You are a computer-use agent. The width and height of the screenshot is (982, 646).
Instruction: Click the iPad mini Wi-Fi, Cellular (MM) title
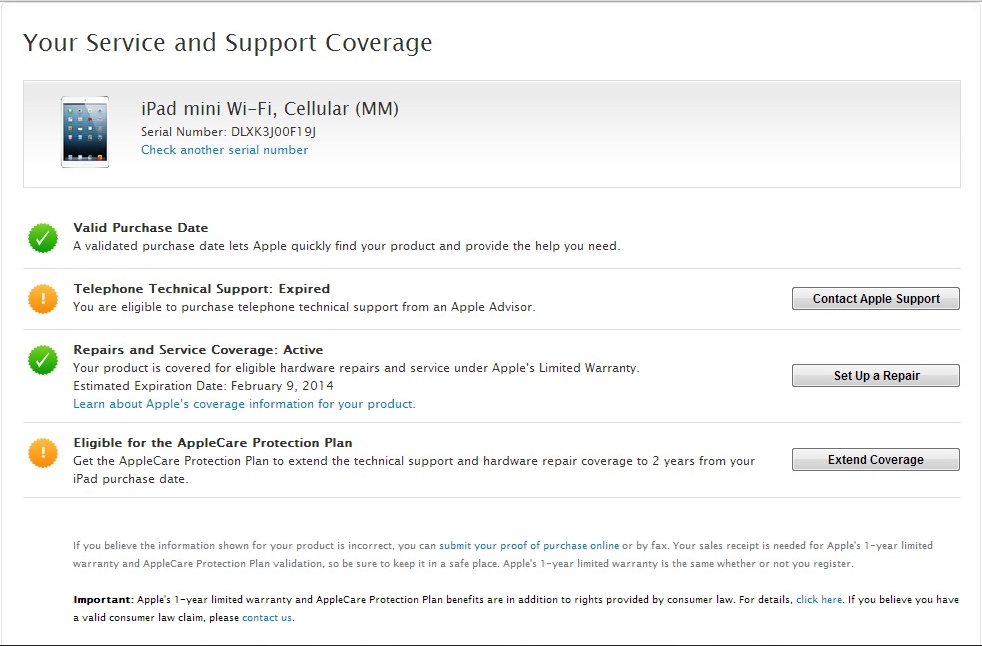click(x=270, y=109)
